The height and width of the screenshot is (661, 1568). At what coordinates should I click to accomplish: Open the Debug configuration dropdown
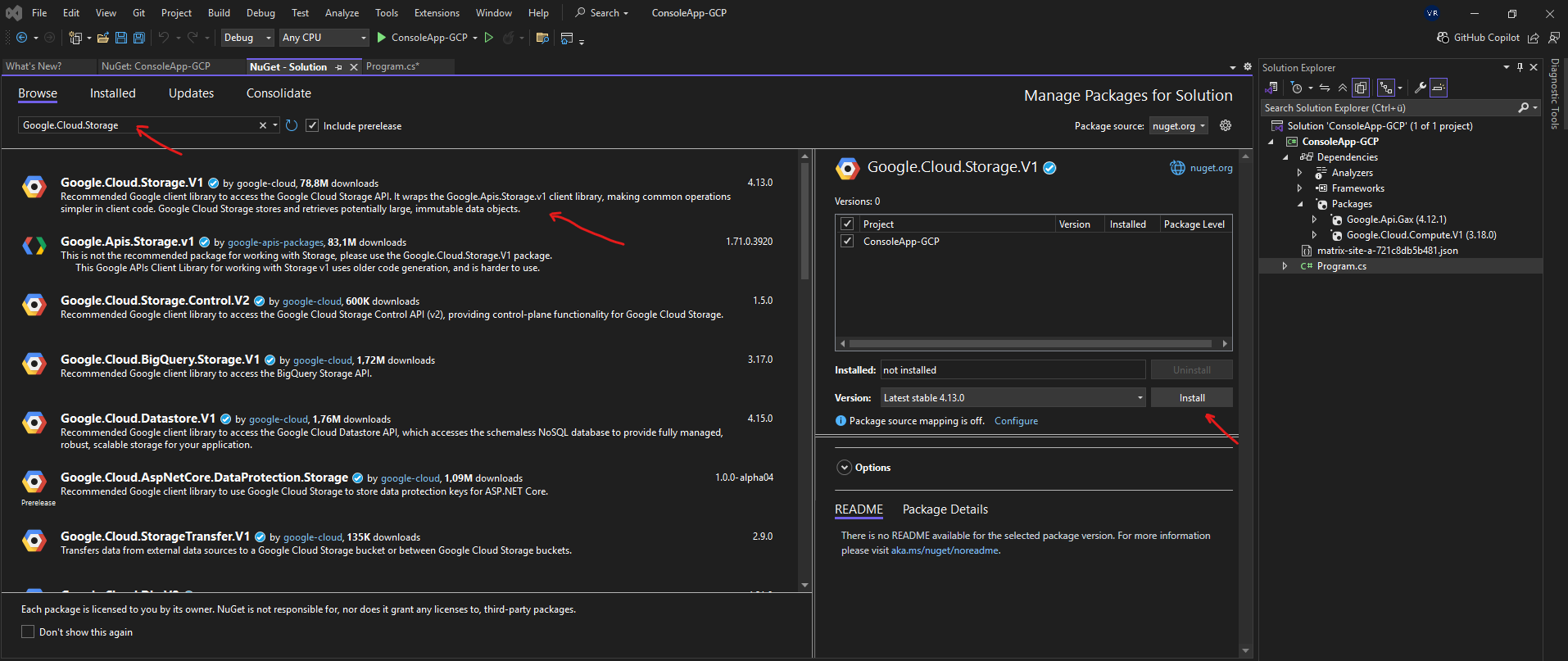(x=247, y=38)
